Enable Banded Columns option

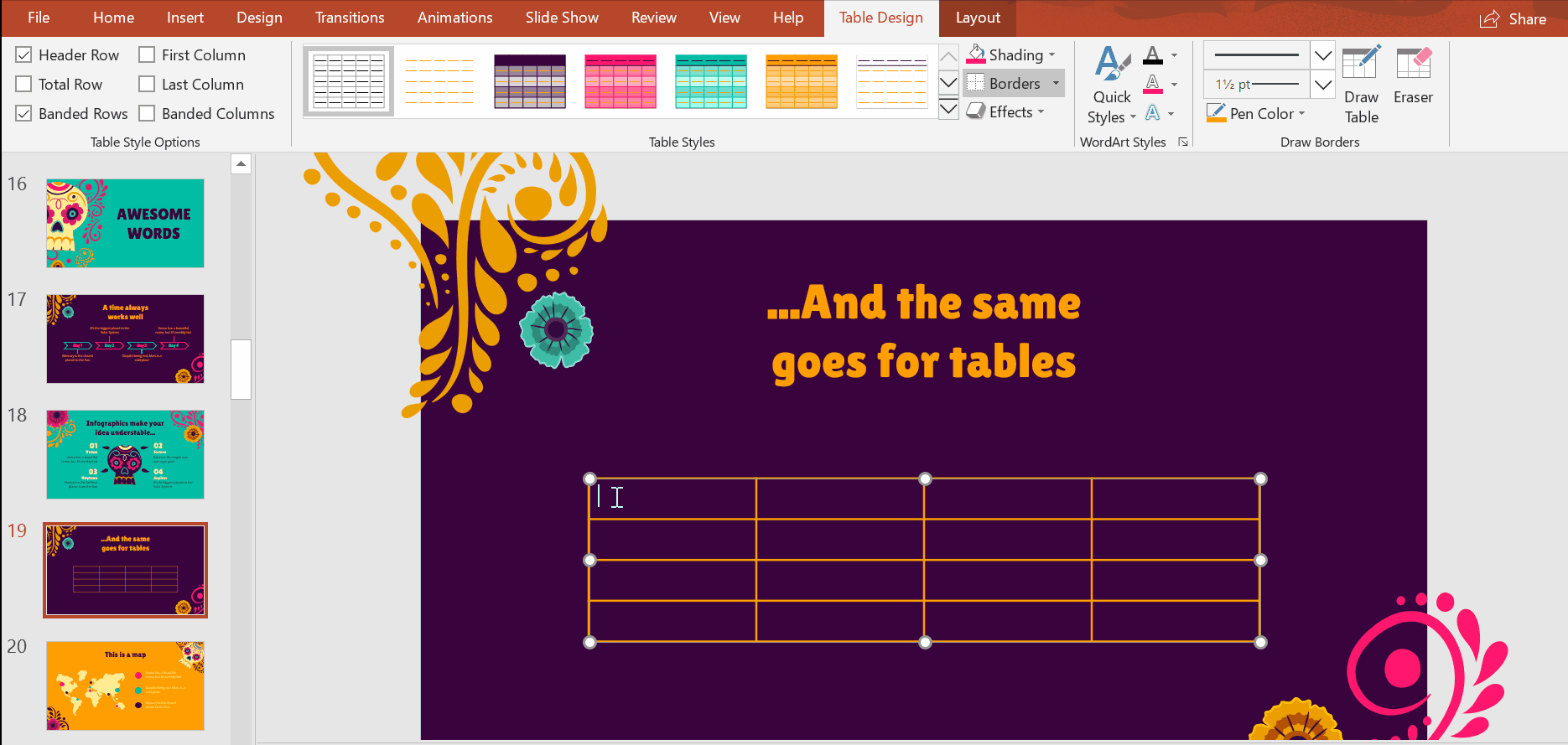click(x=148, y=114)
